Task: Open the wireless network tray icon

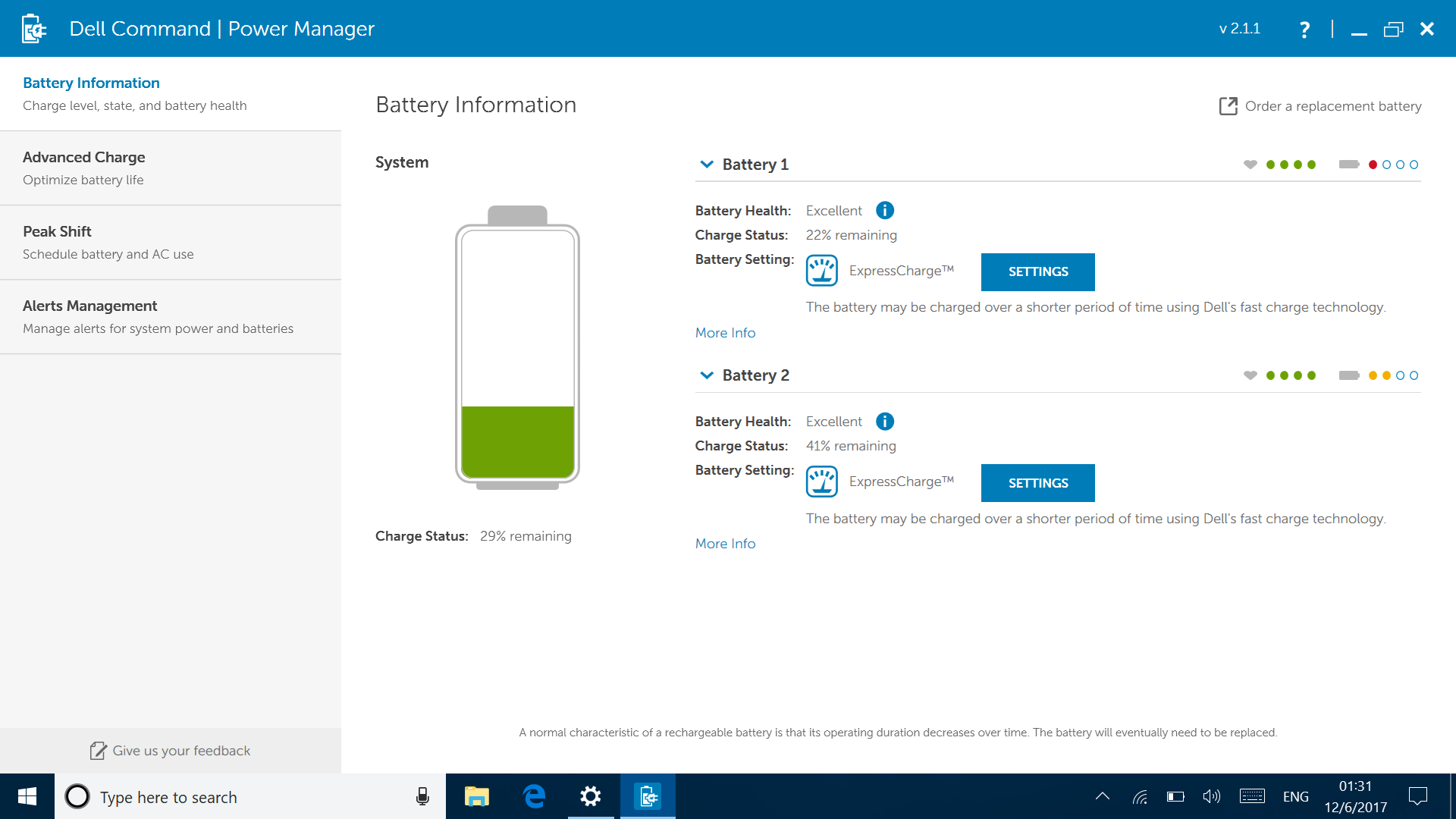Action: (x=1140, y=796)
